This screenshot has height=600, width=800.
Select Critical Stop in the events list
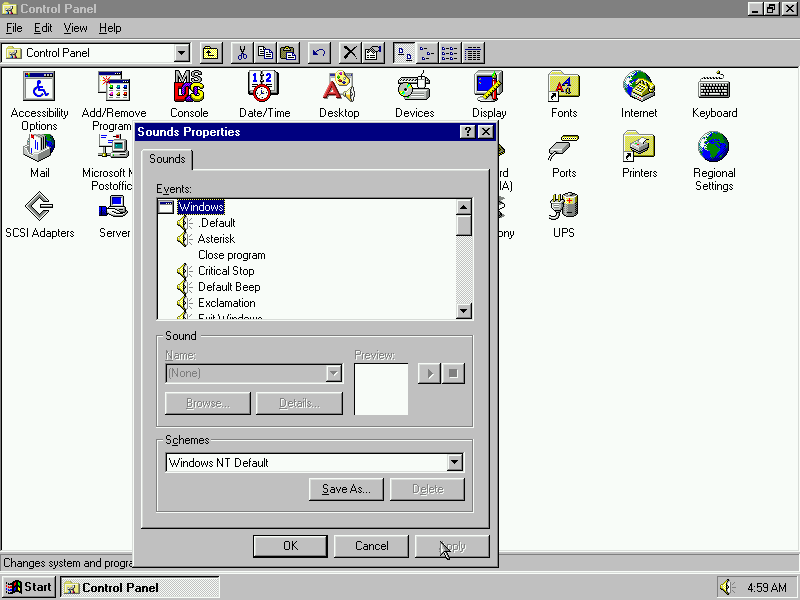[226, 271]
